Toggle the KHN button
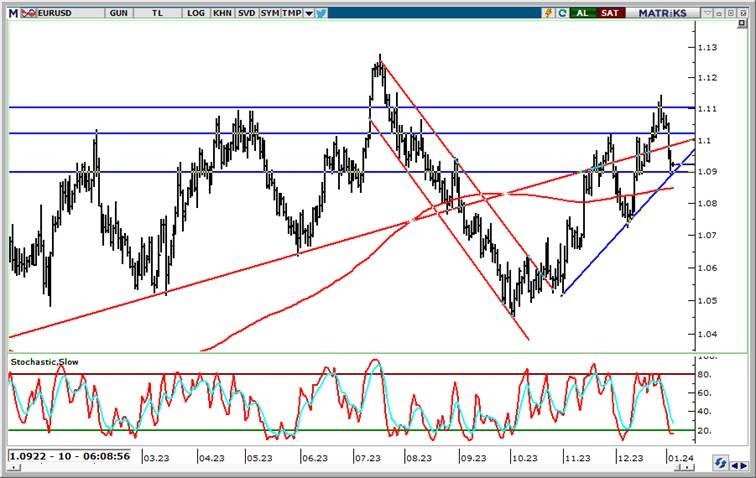756x478 pixels. click(222, 13)
